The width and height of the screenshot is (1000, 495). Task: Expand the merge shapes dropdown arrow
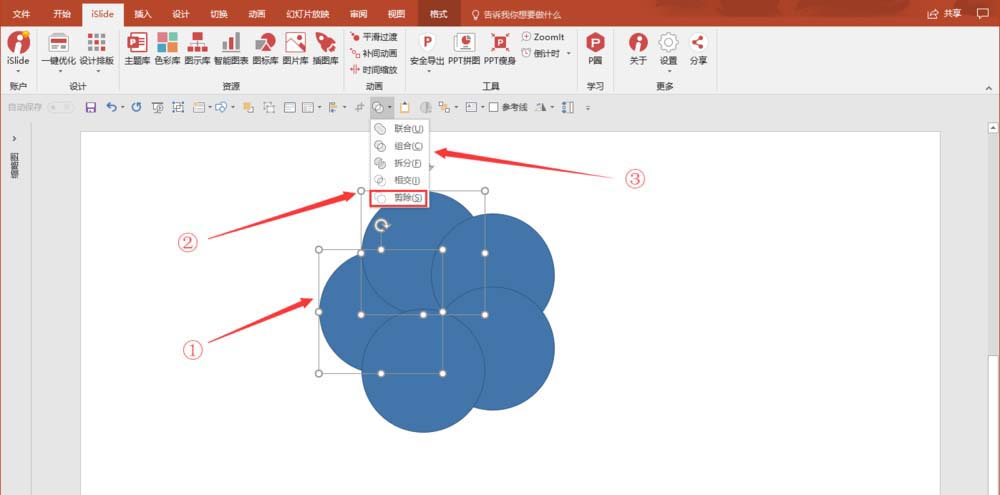coord(390,107)
